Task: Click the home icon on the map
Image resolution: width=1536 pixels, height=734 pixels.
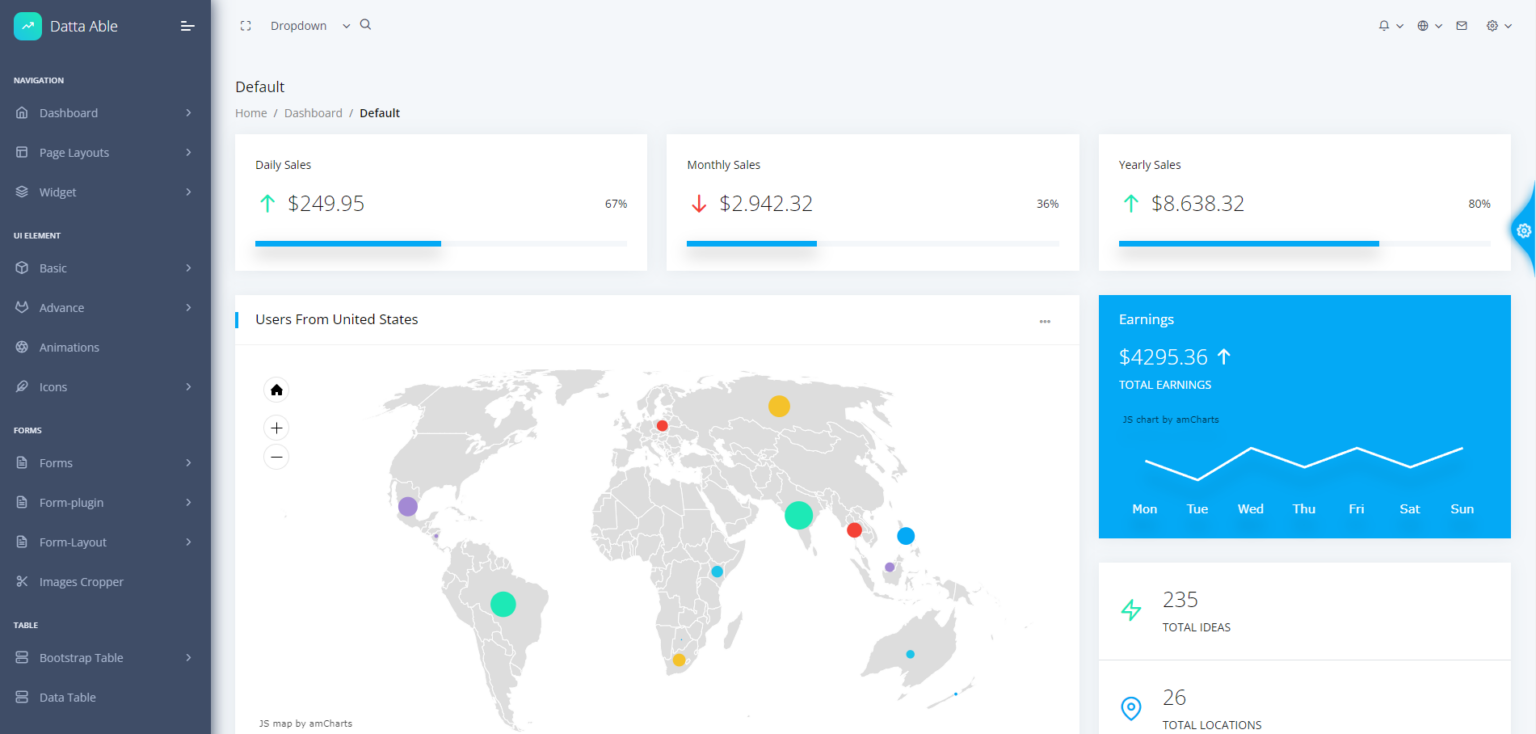Action: pos(276,389)
